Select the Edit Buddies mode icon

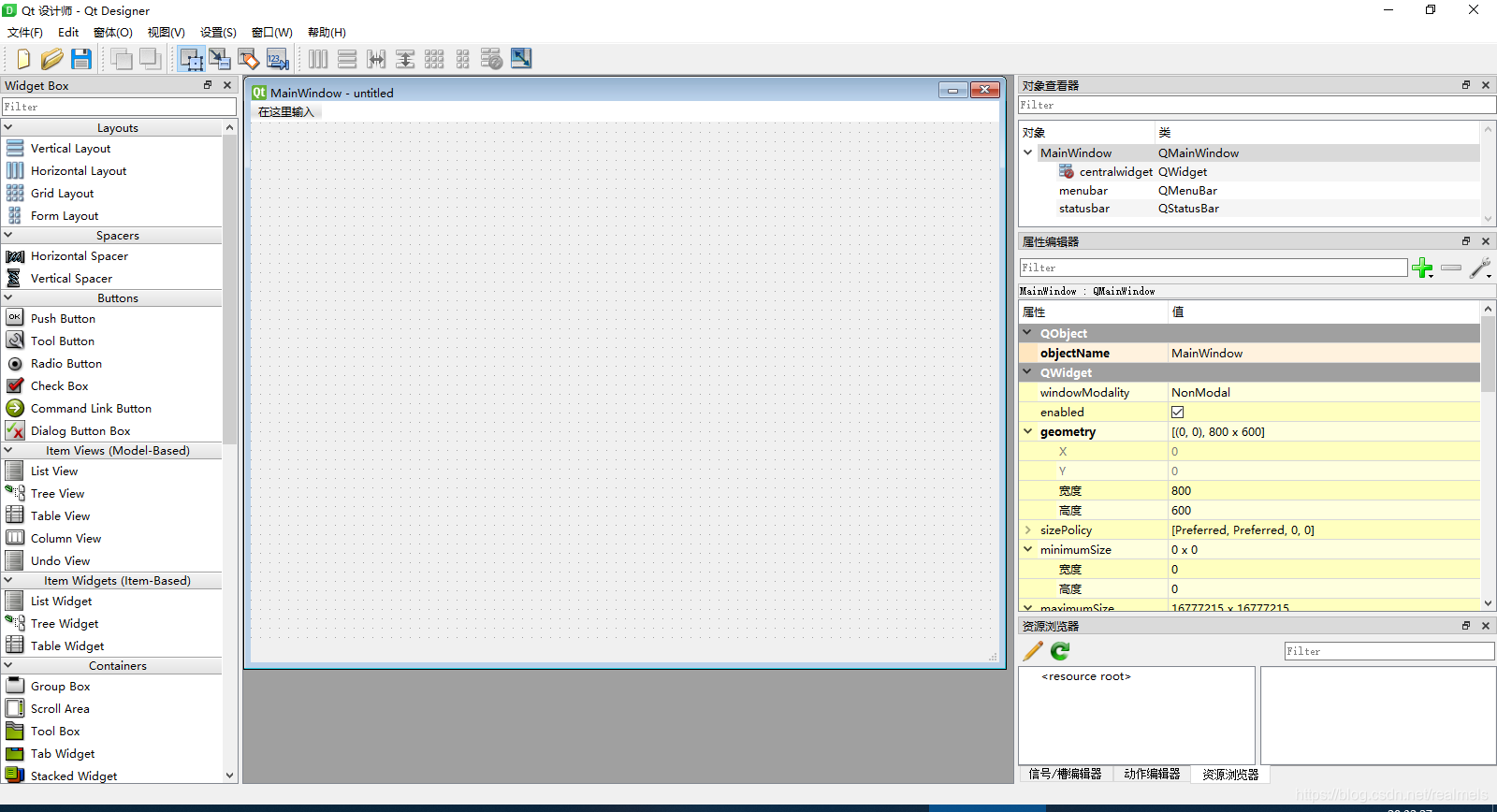point(248,59)
